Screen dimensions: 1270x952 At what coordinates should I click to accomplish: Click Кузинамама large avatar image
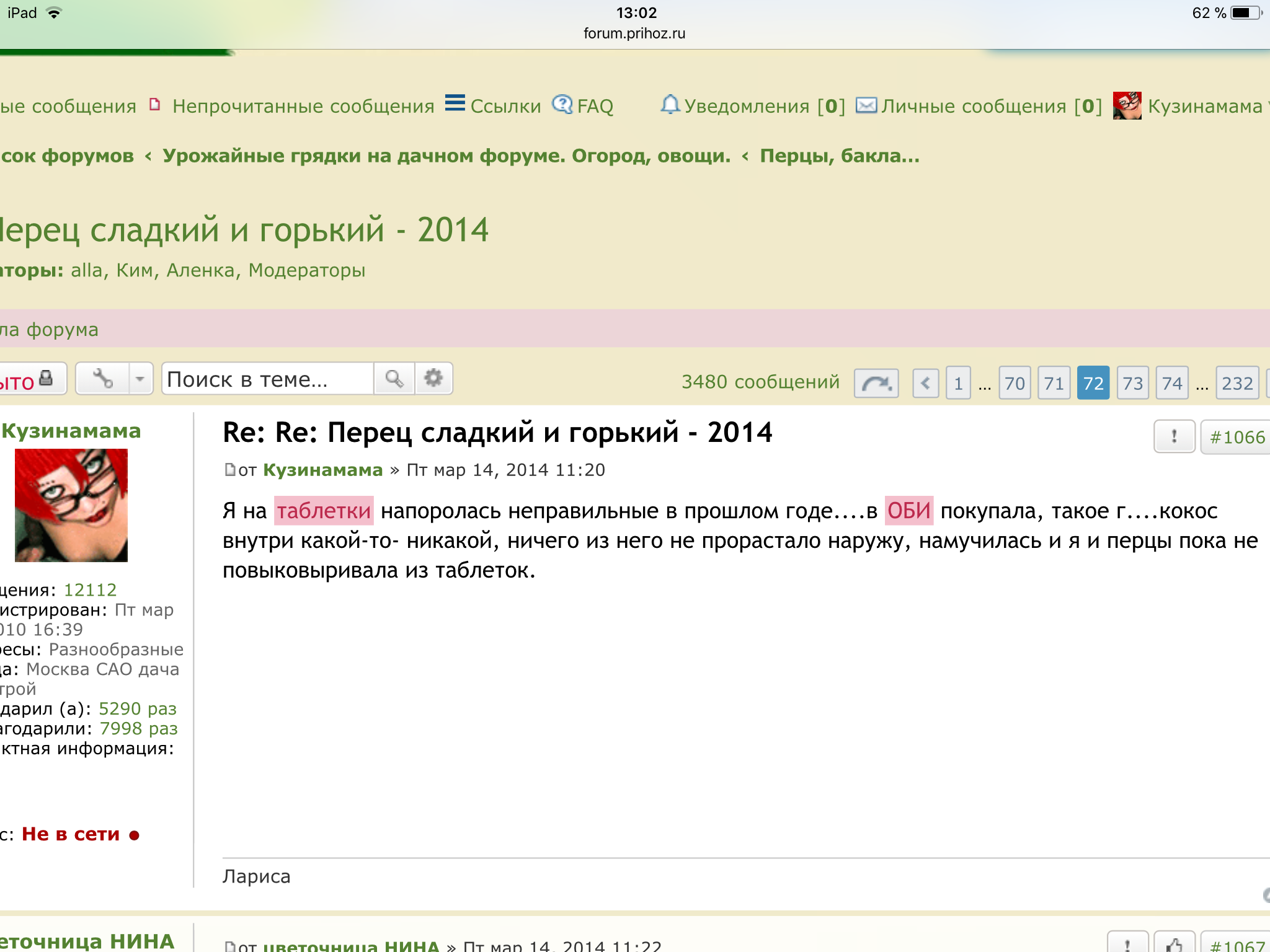71,505
